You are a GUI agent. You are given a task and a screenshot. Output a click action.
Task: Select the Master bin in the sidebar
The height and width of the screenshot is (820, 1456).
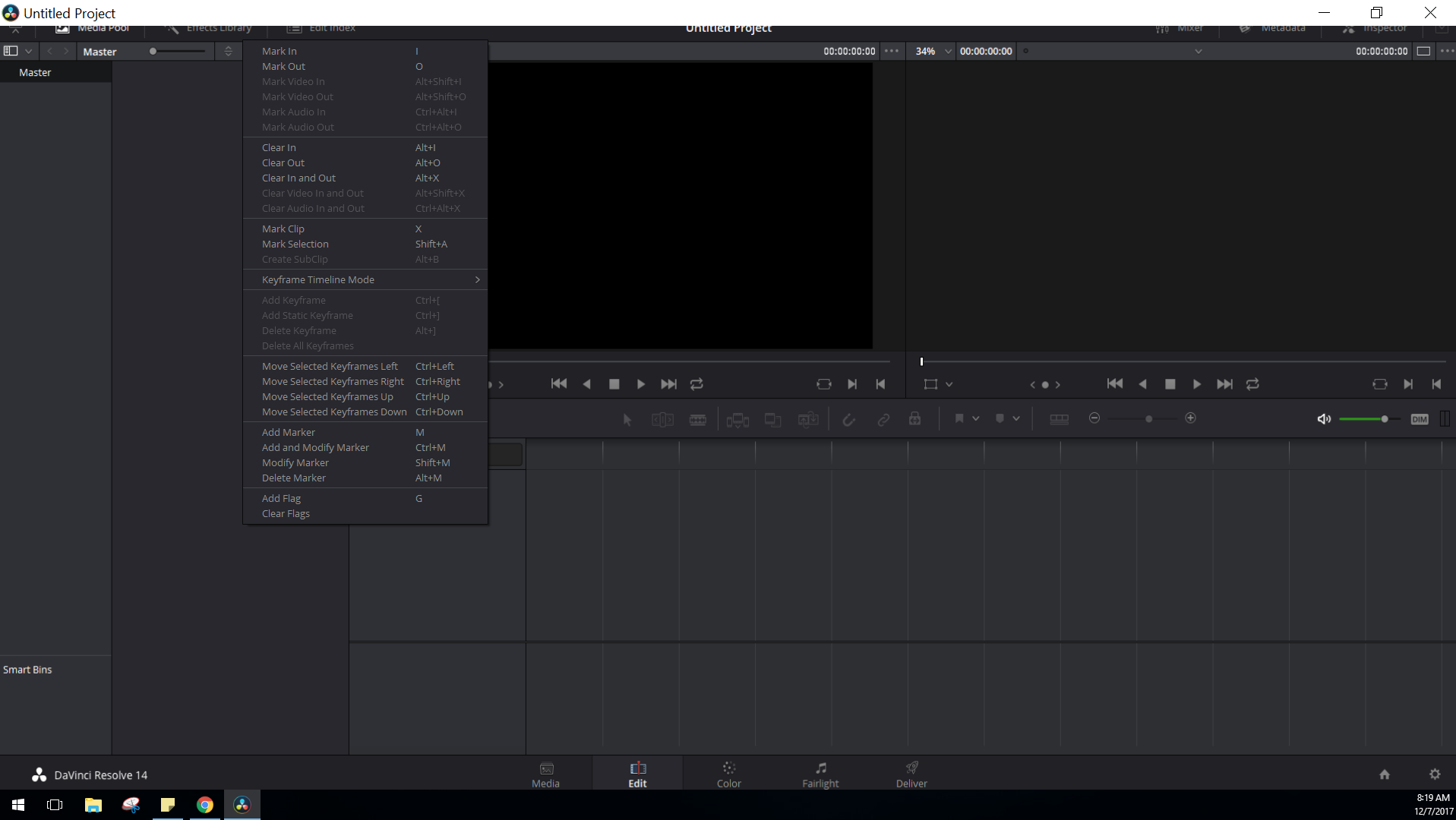click(55, 72)
